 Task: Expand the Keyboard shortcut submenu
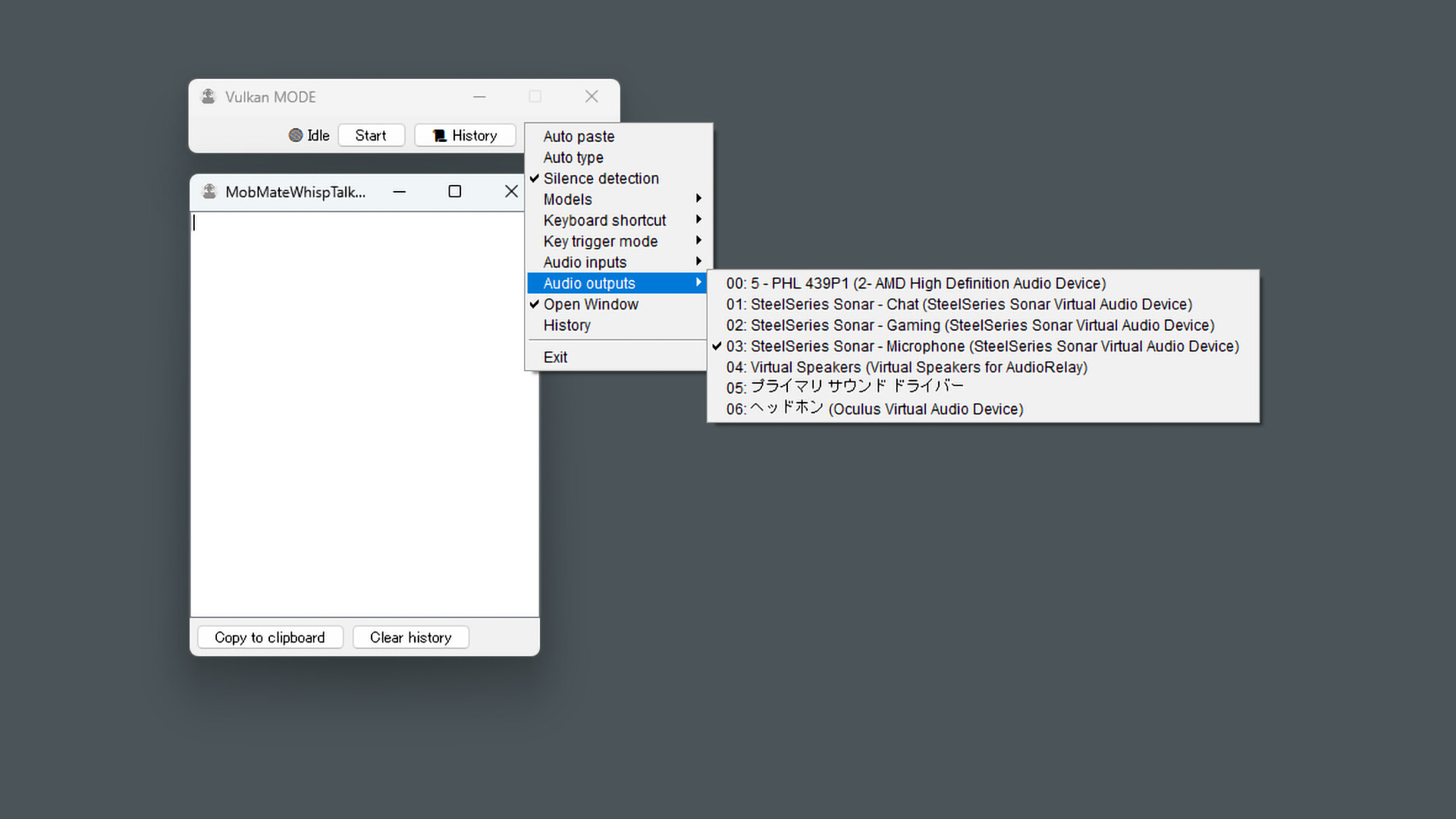coord(604,220)
